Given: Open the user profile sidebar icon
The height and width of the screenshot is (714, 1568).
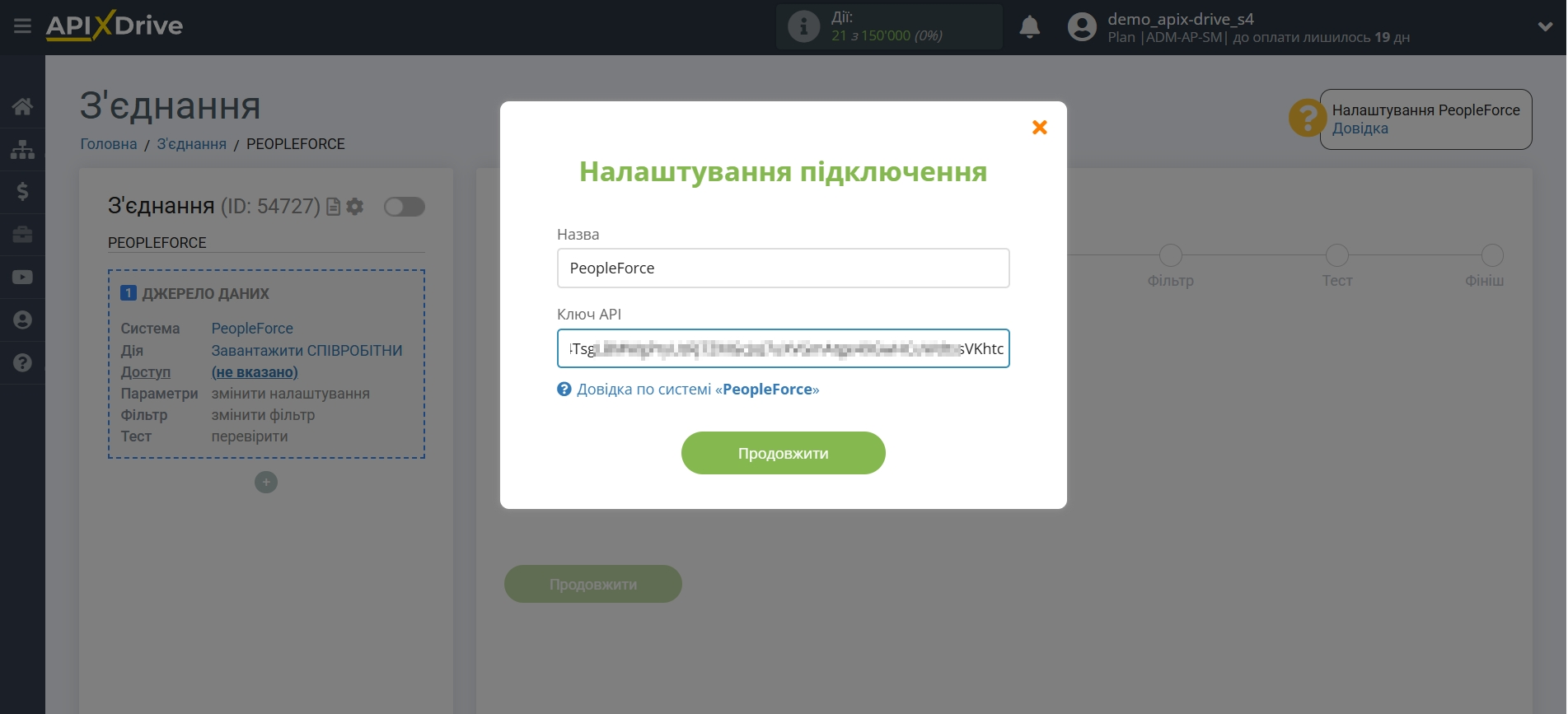Looking at the screenshot, I should coord(22,320).
